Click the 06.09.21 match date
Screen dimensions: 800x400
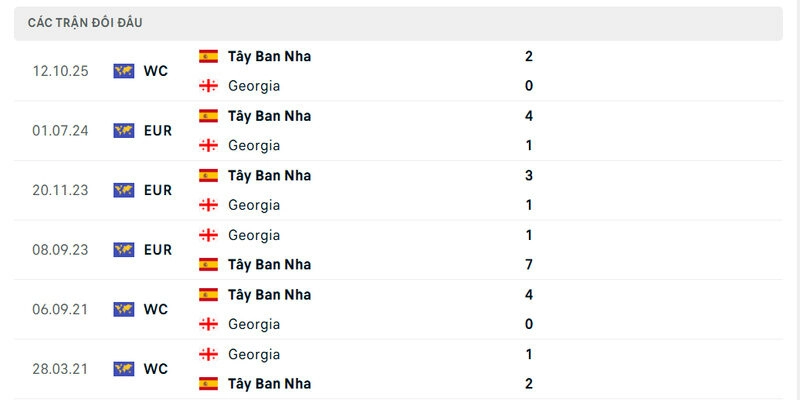[60, 309]
